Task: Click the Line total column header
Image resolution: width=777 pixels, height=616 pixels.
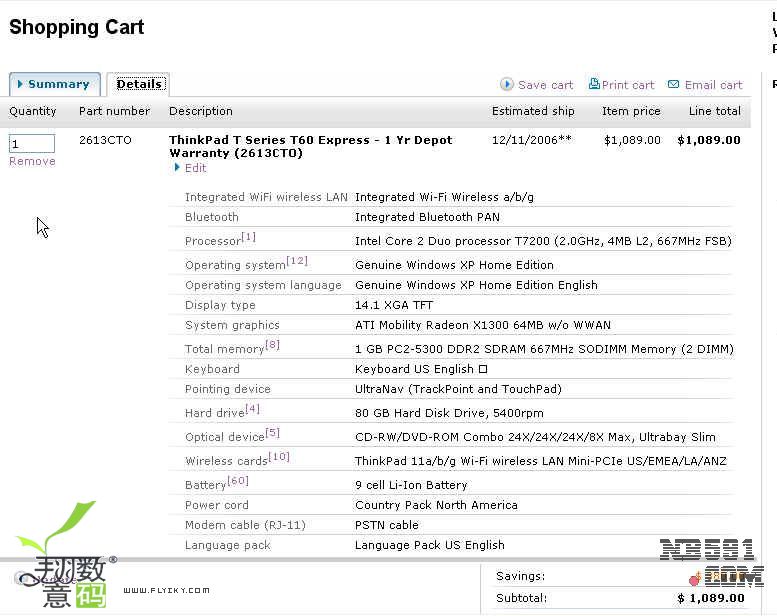Action: pyautogui.click(x=715, y=111)
